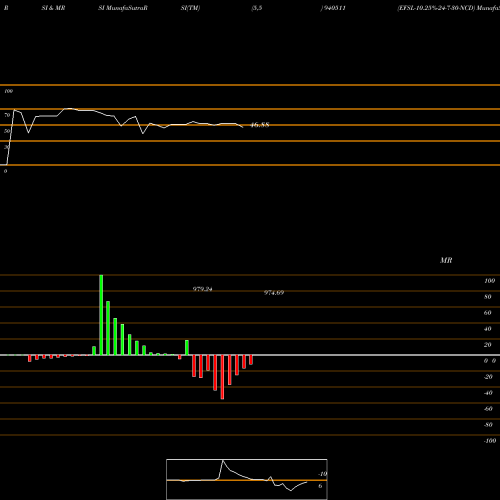This screenshot has height=500, width=500.
Task: Click the 70 label on the RSI axis
Action: coord(7,115)
